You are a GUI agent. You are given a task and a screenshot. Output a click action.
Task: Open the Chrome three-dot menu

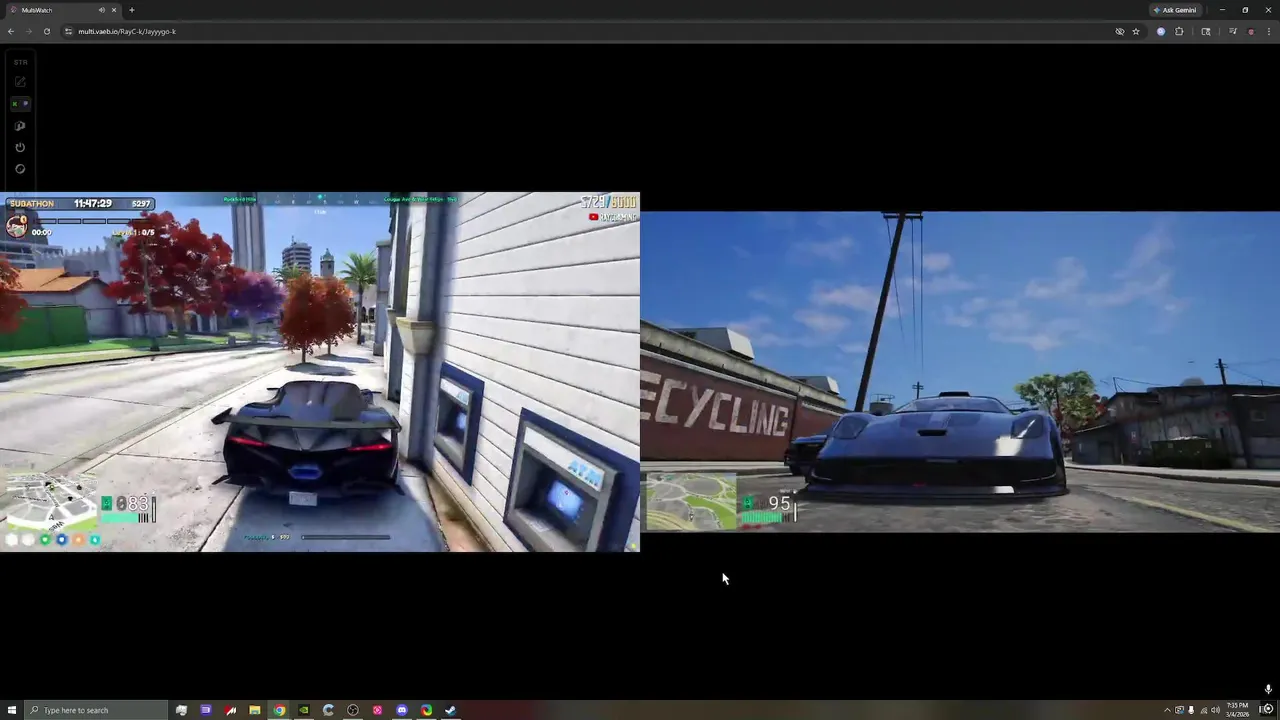1269,31
